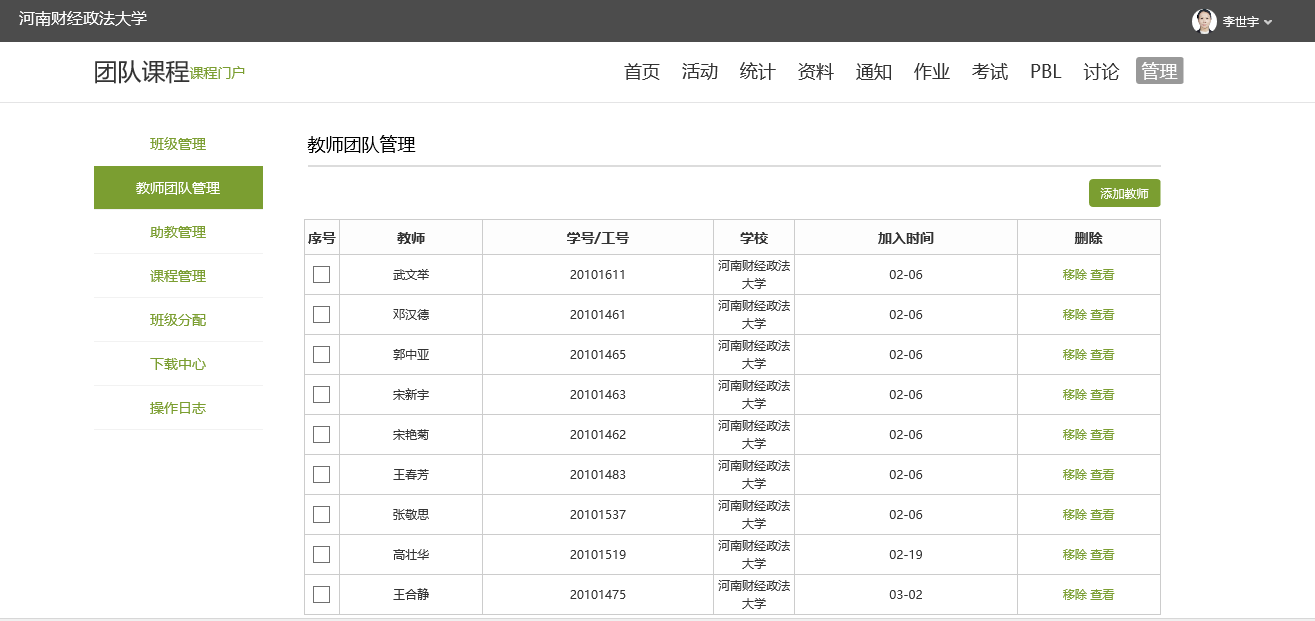The height and width of the screenshot is (621, 1315).
Task: Select the 管理 navigation item
Action: point(1159,71)
